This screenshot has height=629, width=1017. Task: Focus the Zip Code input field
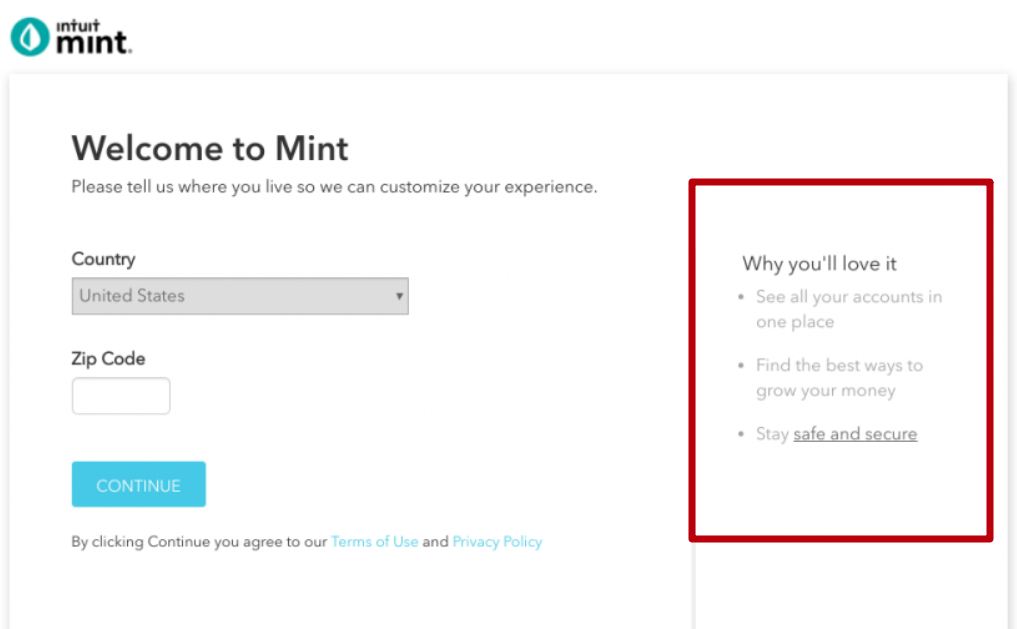(x=121, y=396)
